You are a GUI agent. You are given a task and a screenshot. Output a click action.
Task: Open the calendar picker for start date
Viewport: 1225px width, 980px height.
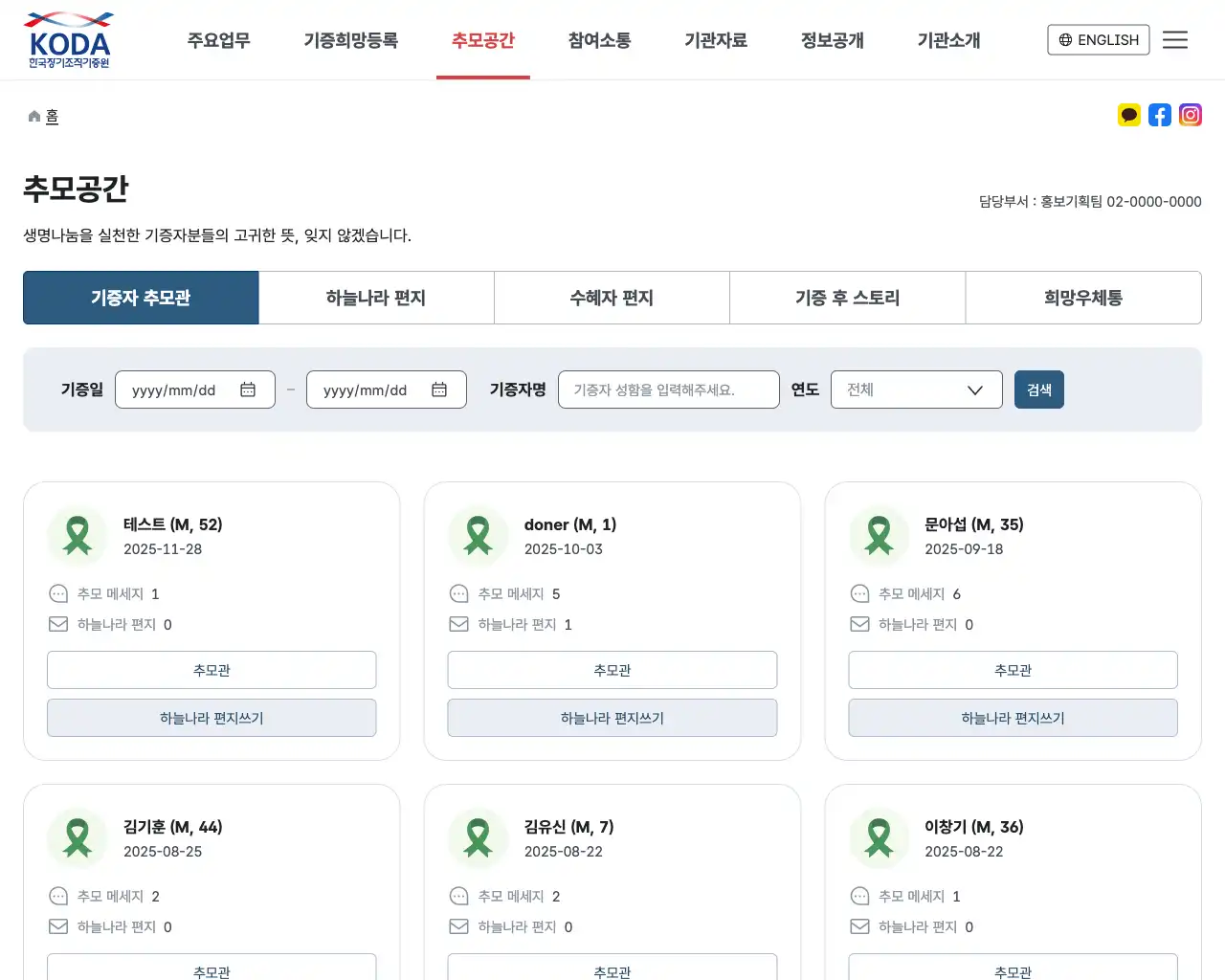point(248,390)
